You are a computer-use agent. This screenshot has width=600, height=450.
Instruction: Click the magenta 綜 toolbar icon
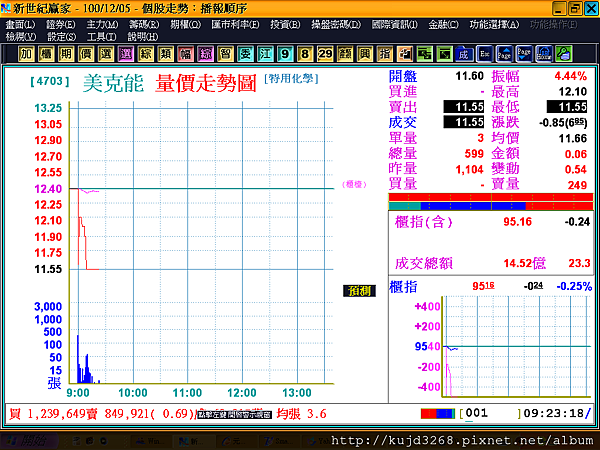(x=205, y=54)
